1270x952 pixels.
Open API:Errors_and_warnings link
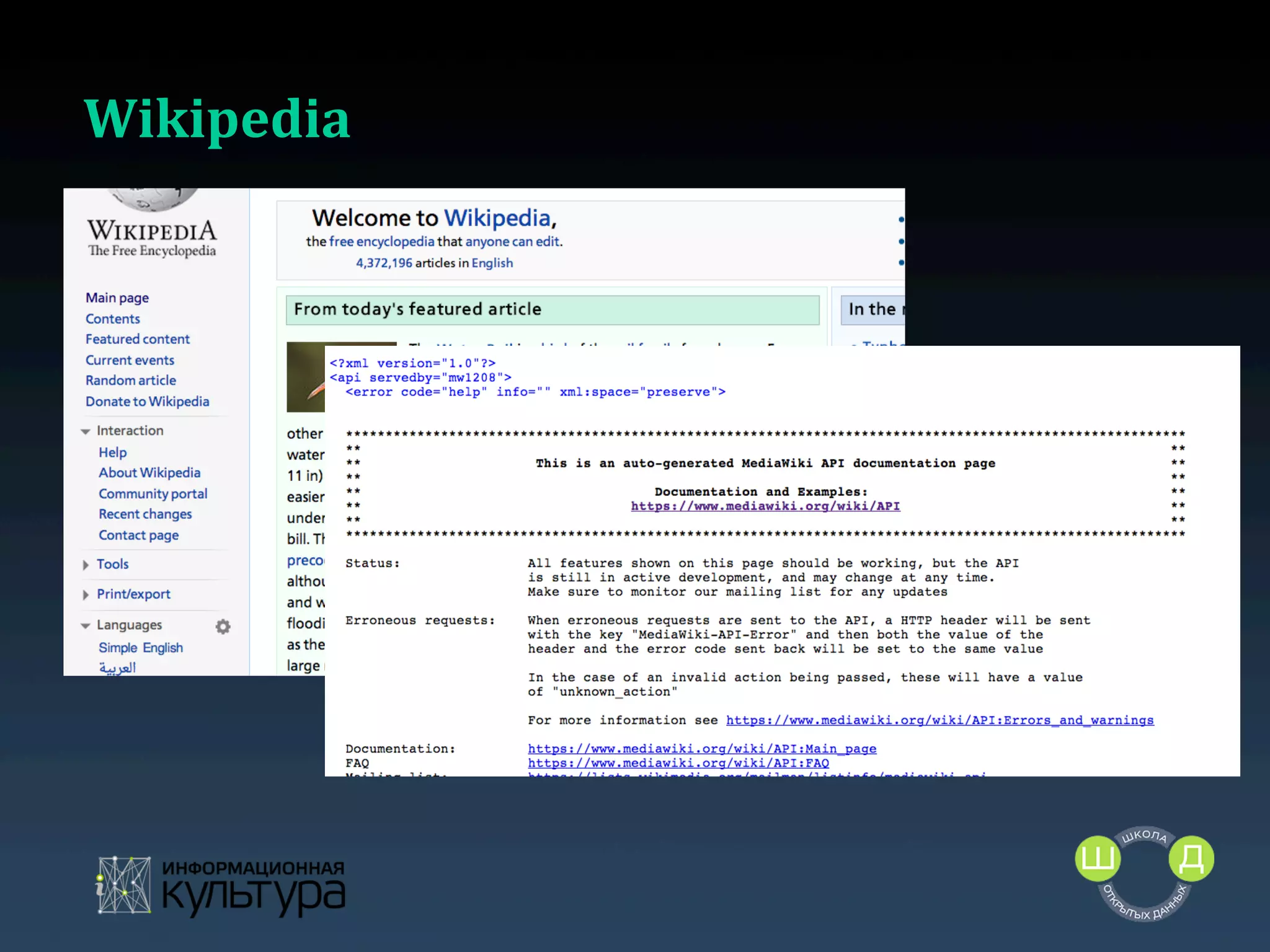940,720
